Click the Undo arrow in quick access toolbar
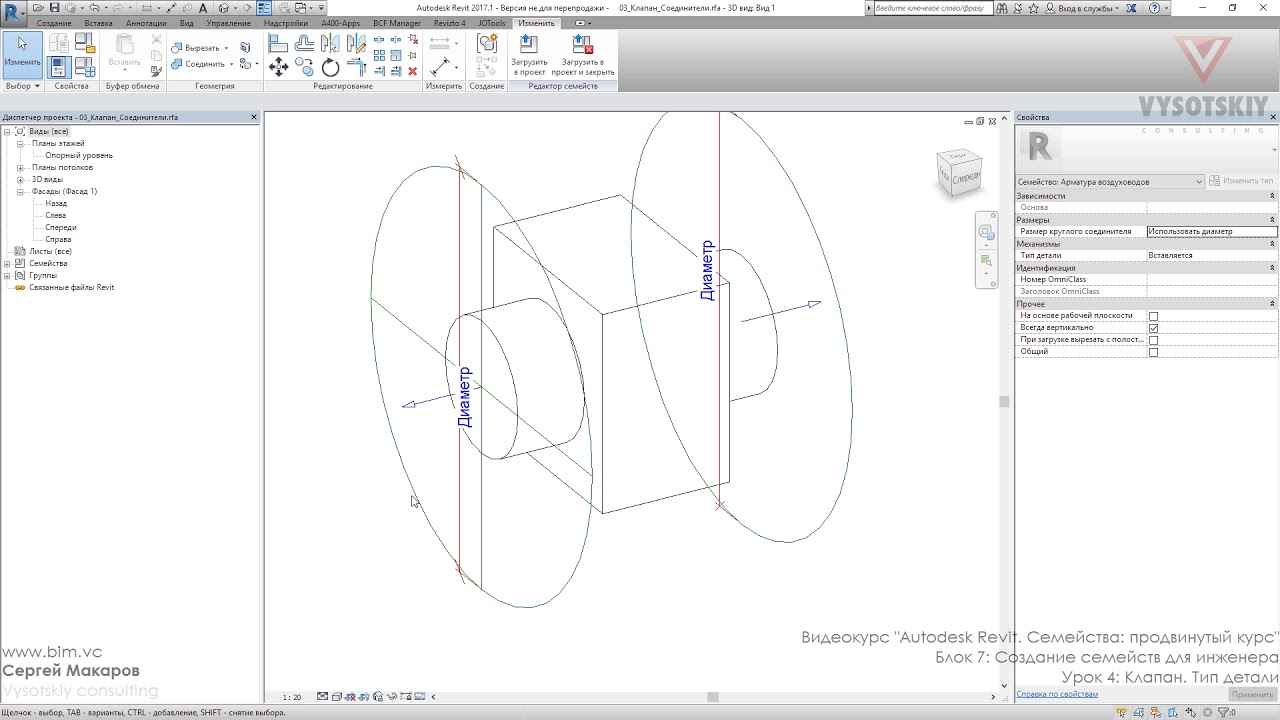The height and width of the screenshot is (720, 1280). 94,8
